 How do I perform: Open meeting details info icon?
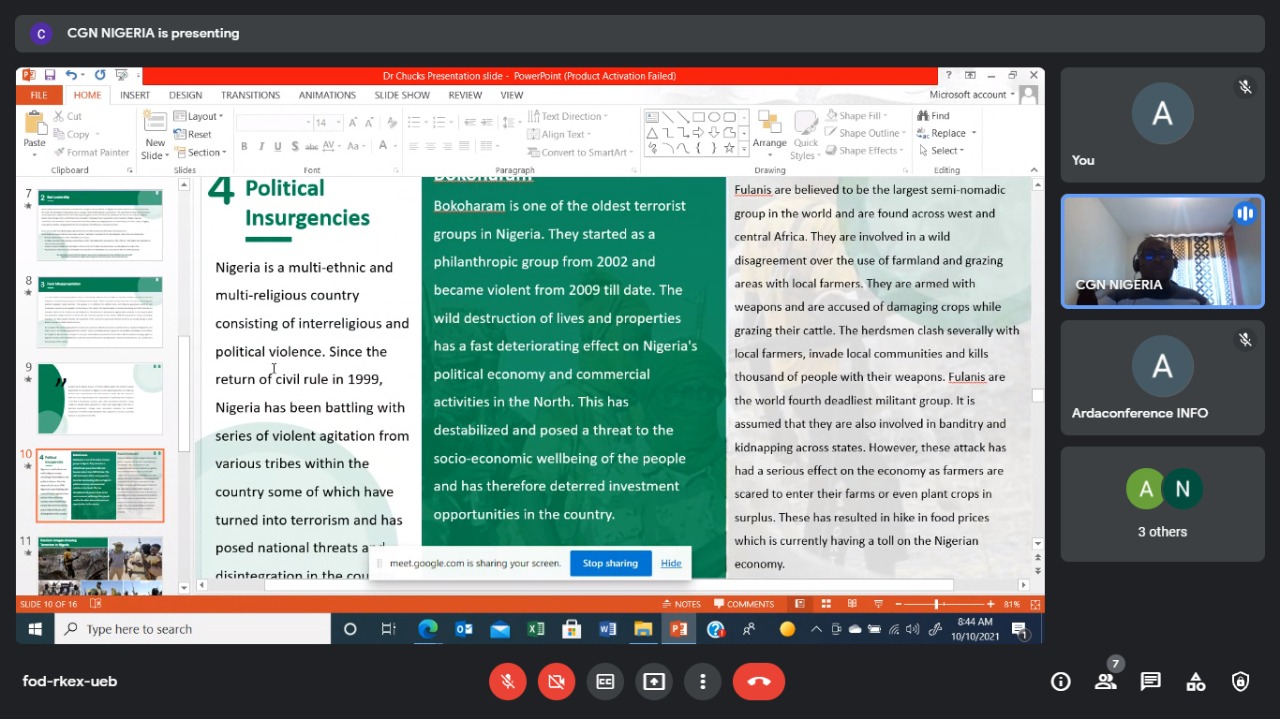tap(1061, 682)
